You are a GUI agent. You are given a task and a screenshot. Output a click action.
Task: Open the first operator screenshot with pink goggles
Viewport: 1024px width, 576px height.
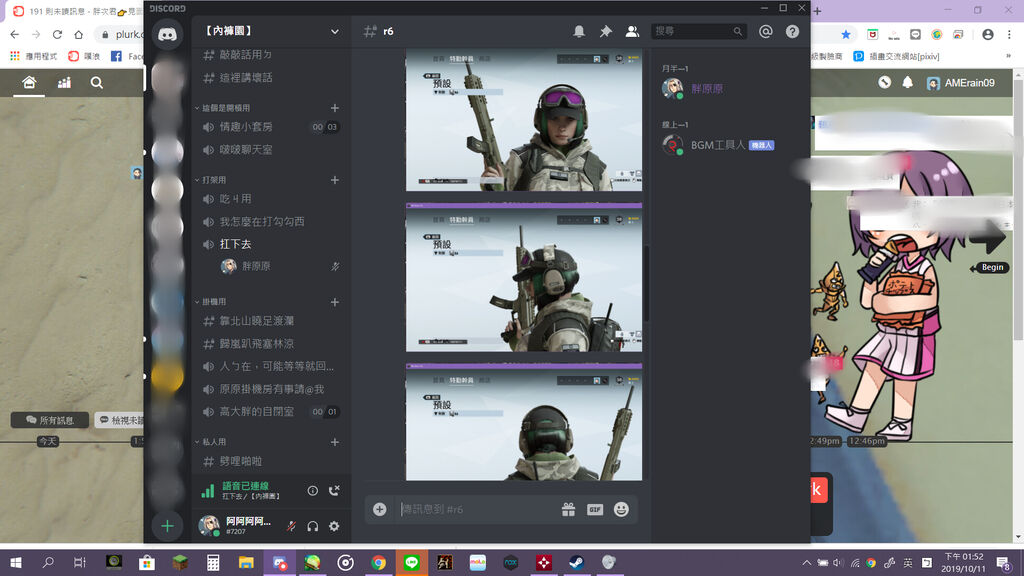click(x=524, y=120)
